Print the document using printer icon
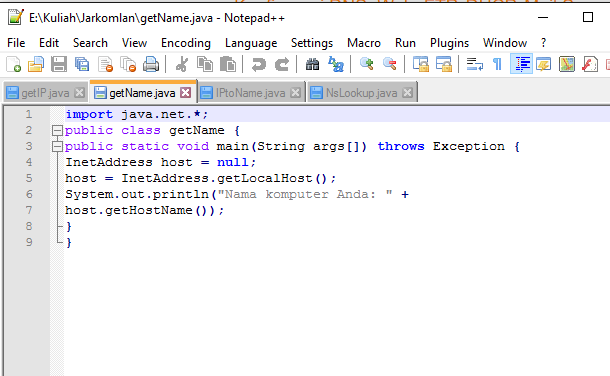Image resolution: width=610 pixels, height=376 pixels. pyautogui.click(x=151, y=64)
